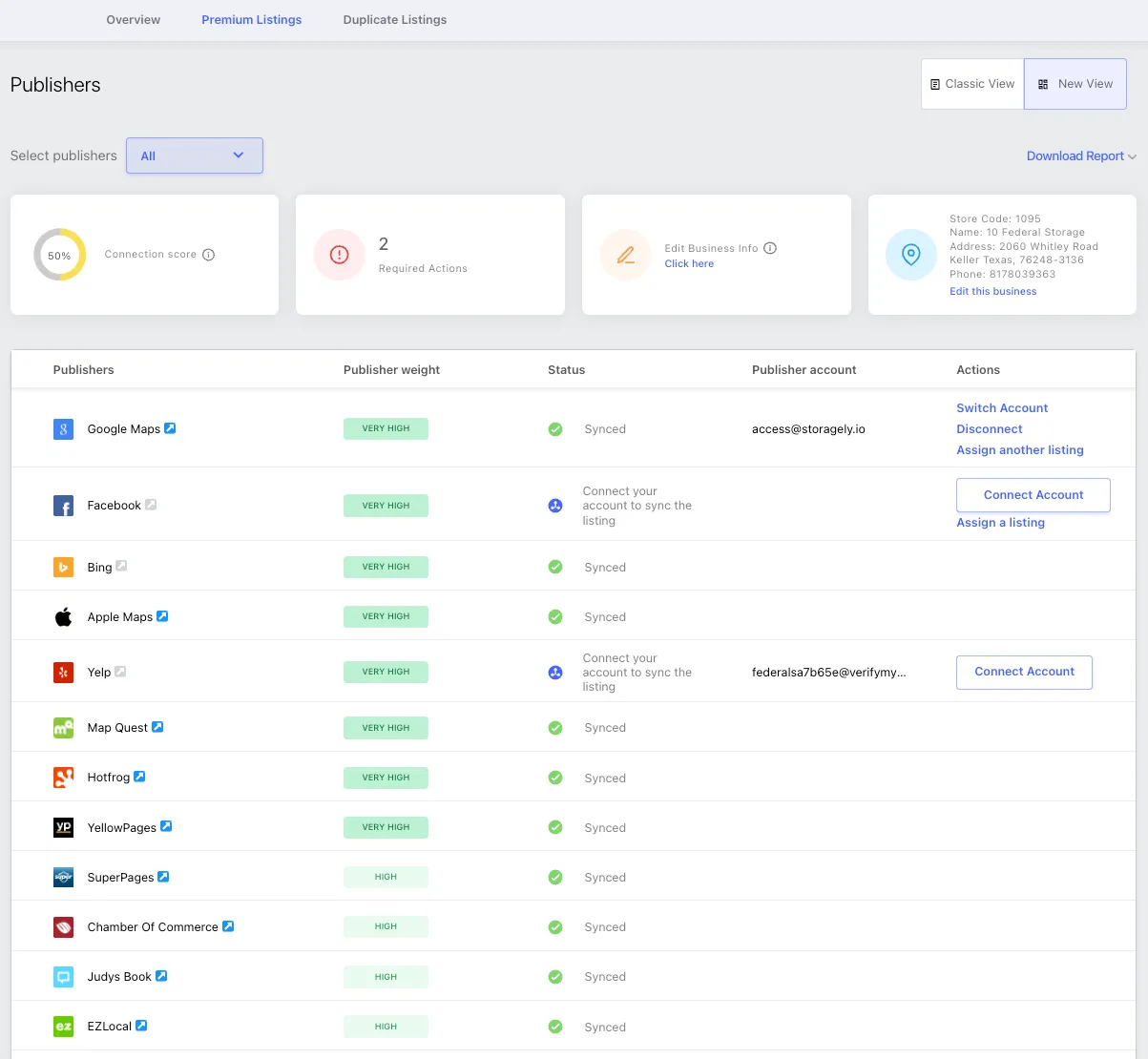Click Assign a listing for Facebook
Viewport: 1148px width, 1059px height.
pyautogui.click(x=1000, y=523)
